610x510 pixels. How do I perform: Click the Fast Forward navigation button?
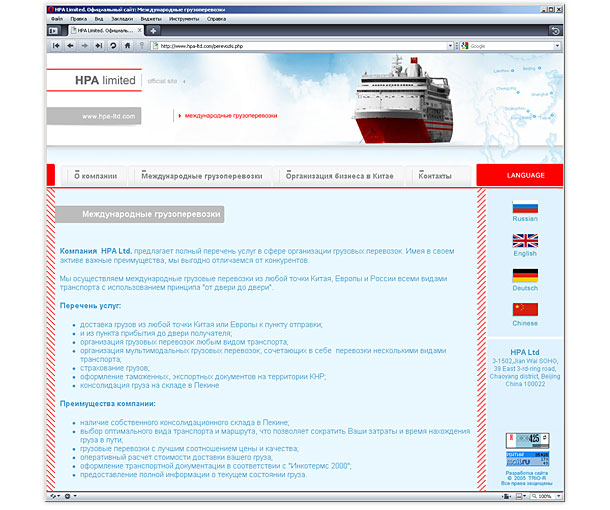click(x=99, y=46)
